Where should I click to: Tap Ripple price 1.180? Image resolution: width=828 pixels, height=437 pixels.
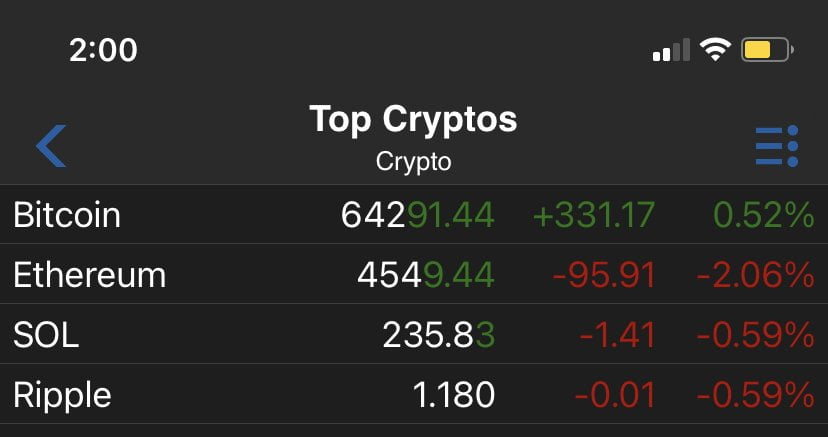453,395
